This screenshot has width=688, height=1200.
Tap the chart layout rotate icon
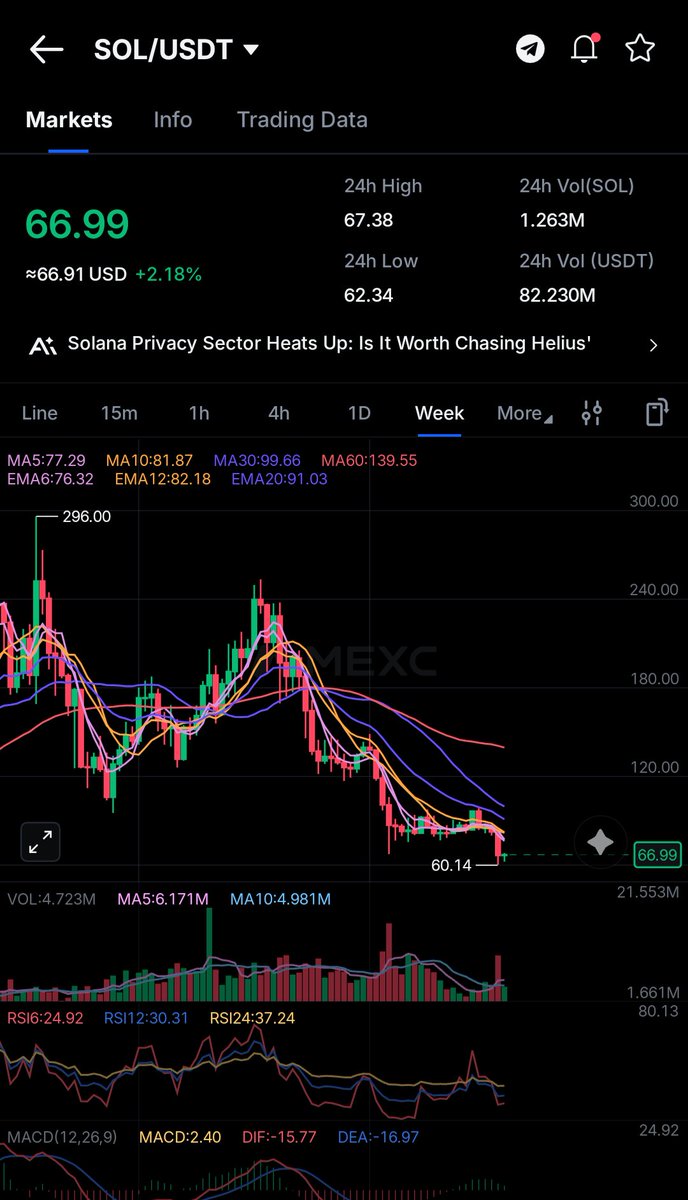(656, 413)
